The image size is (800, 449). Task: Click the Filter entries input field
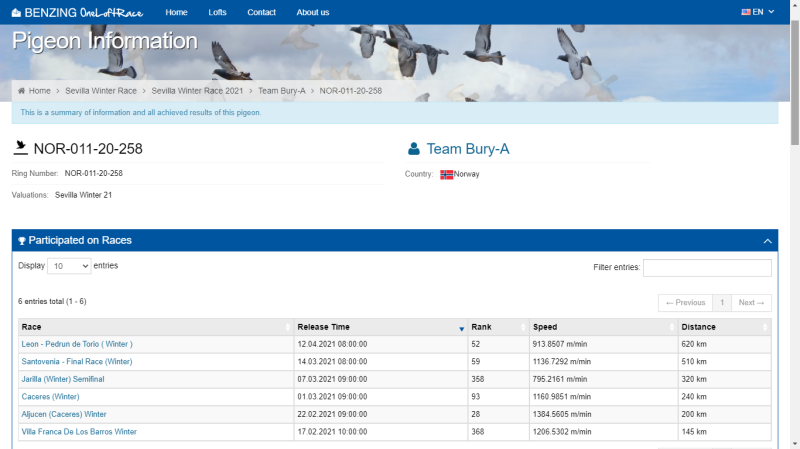click(707, 268)
